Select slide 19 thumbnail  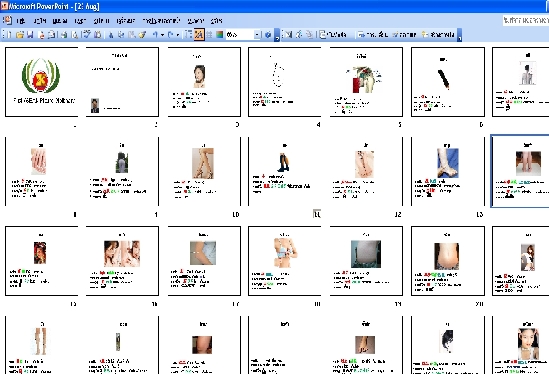coord(366,261)
